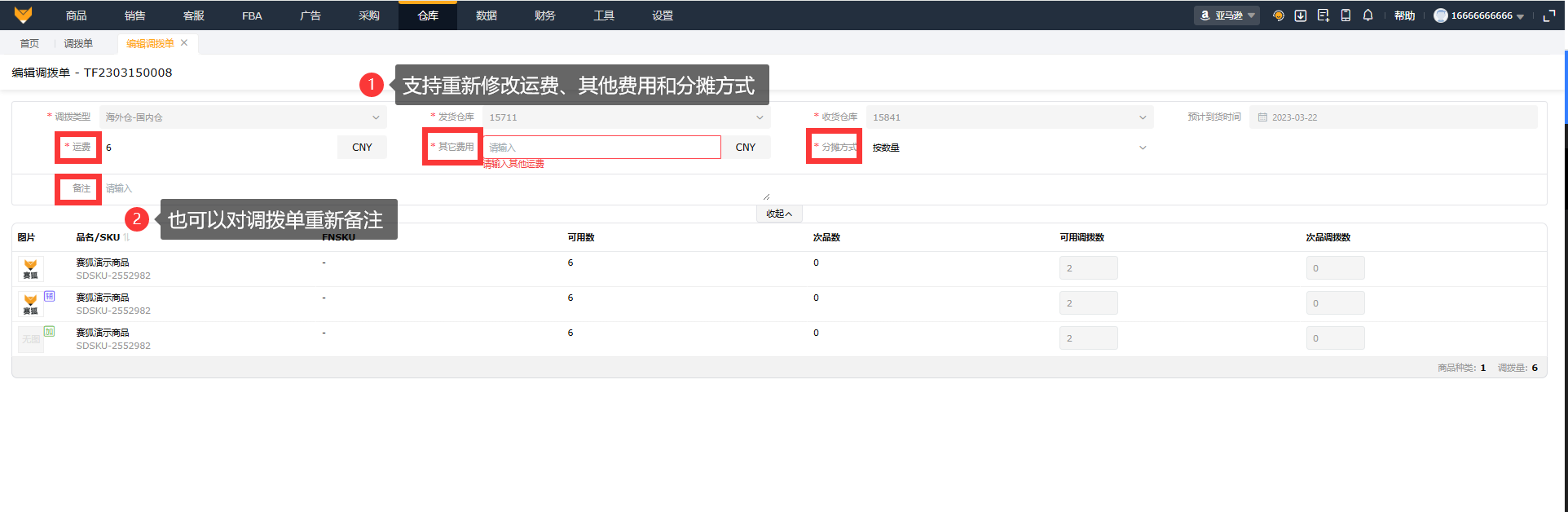1568x512 pixels.
Task: Click first row 次品调拨数 field
Action: coord(1335,268)
